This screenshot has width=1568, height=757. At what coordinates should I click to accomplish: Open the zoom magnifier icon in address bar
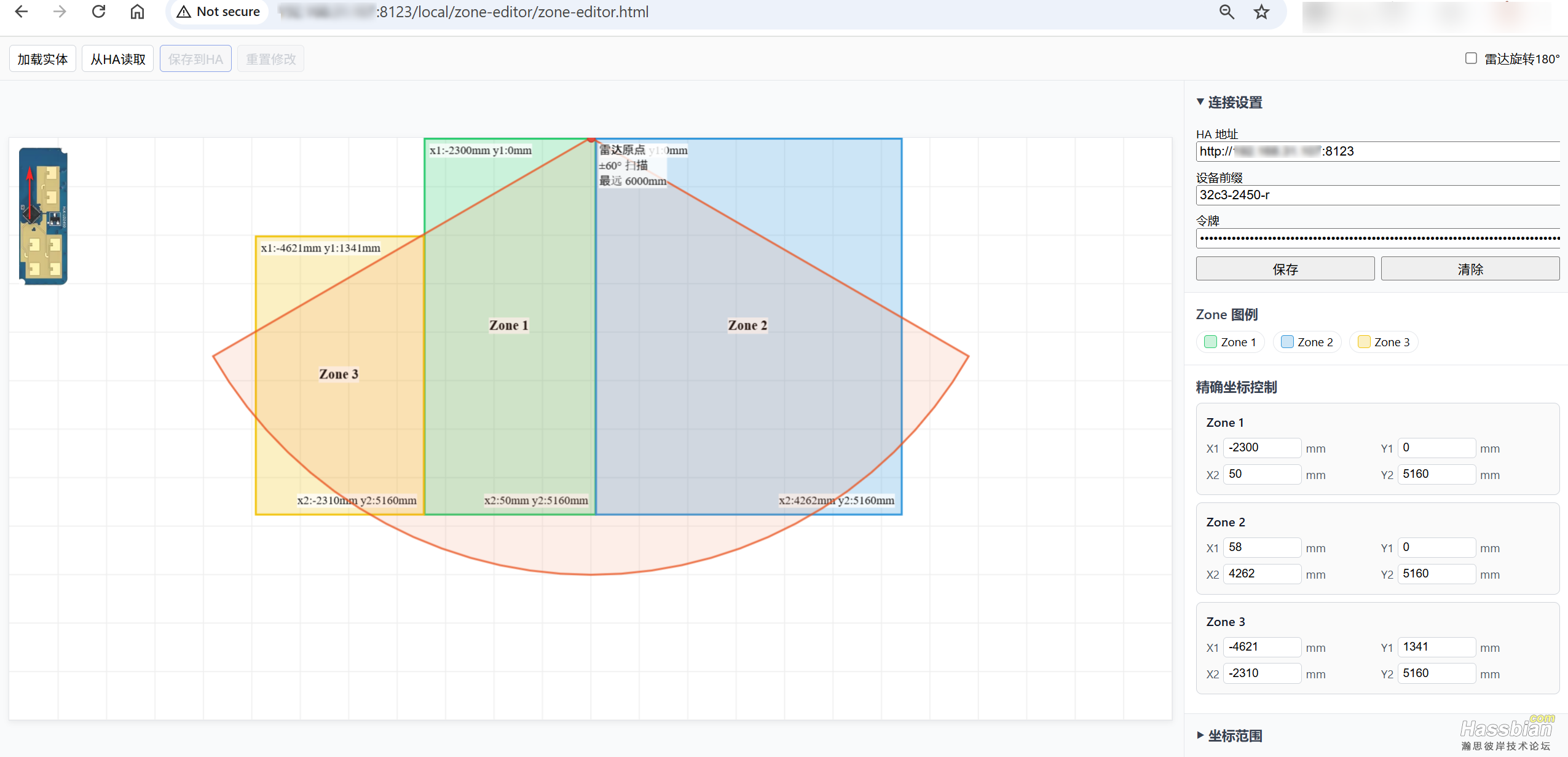point(1226,12)
